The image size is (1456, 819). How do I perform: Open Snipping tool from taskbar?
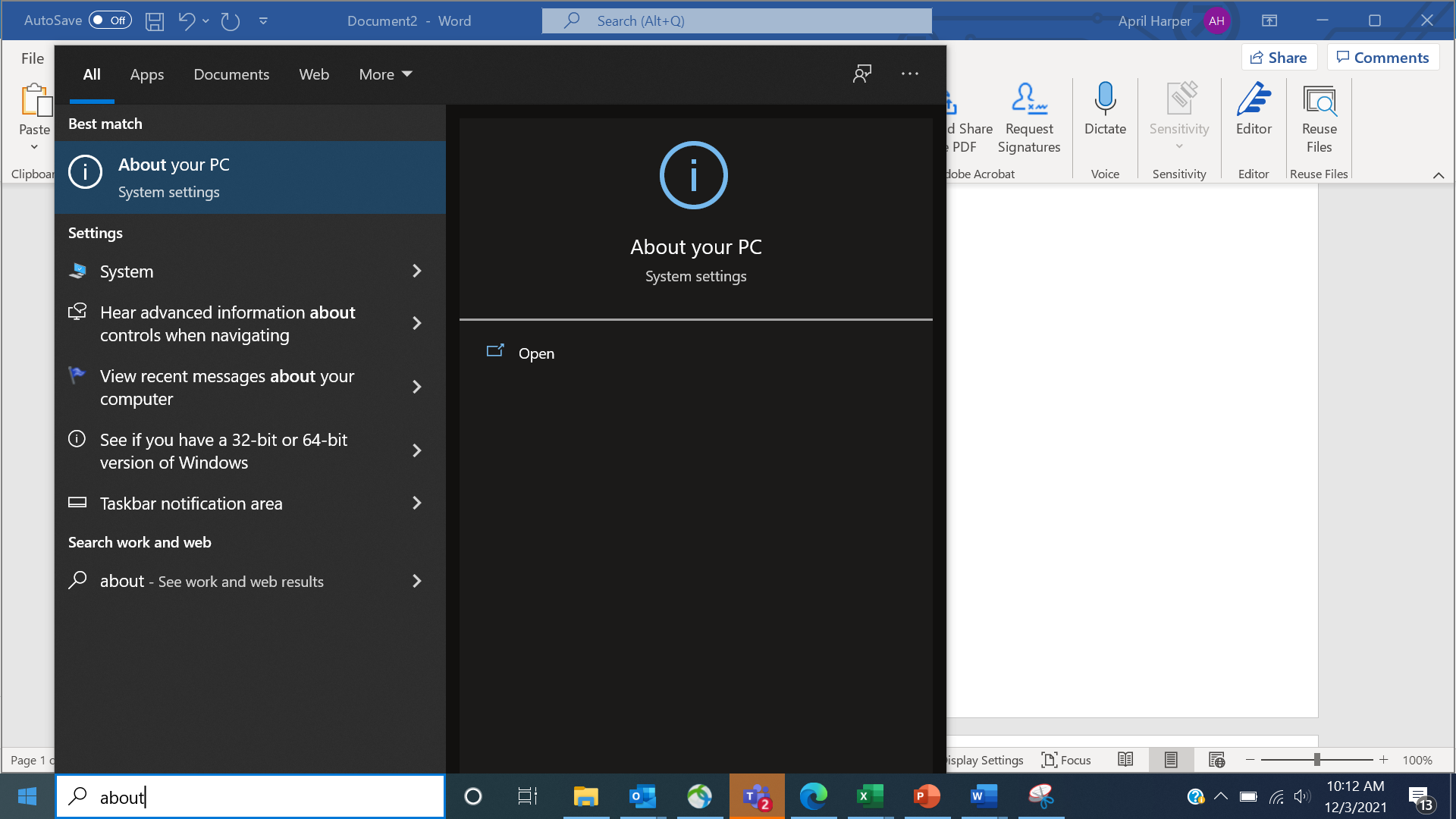[x=1040, y=796]
